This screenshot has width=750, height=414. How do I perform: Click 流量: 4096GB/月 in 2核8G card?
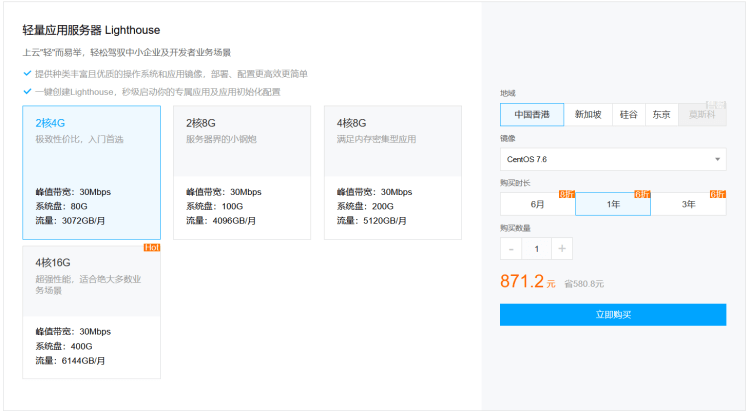[221, 221]
